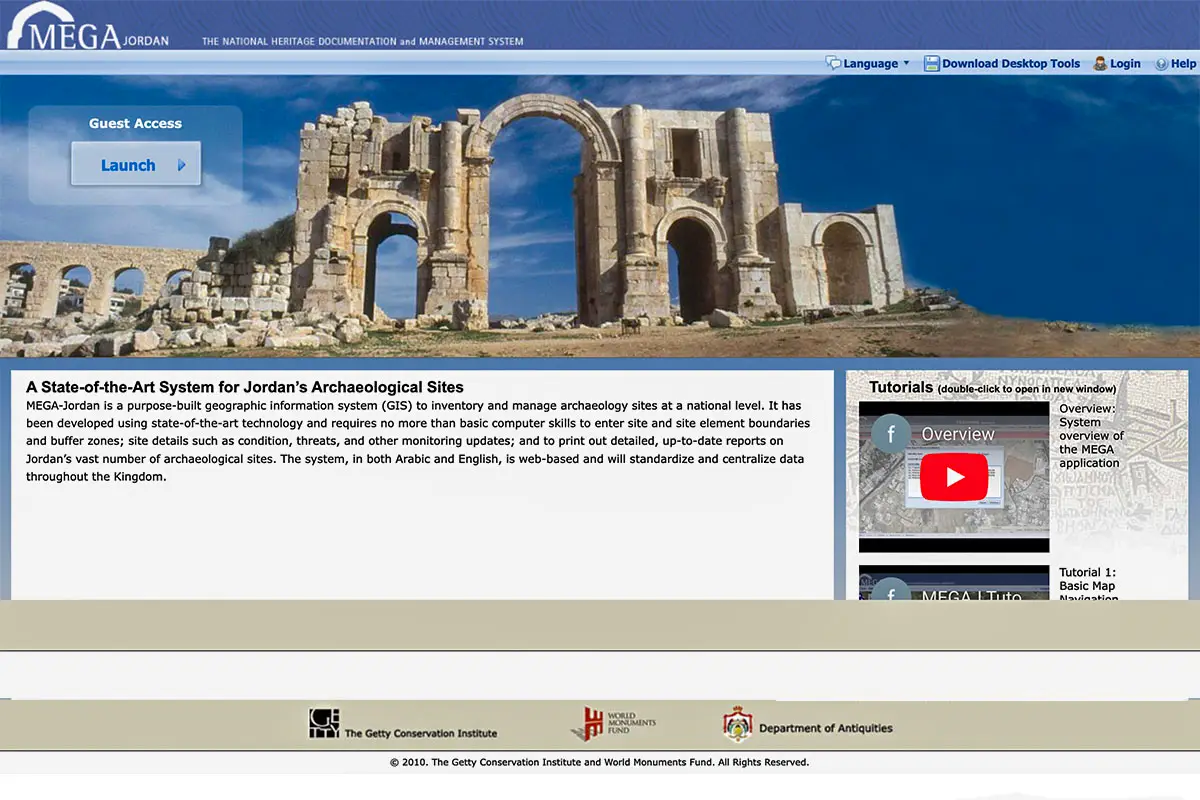Open the Language menu label
This screenshot has width=1200, height=800.
(x=870, y=63)
